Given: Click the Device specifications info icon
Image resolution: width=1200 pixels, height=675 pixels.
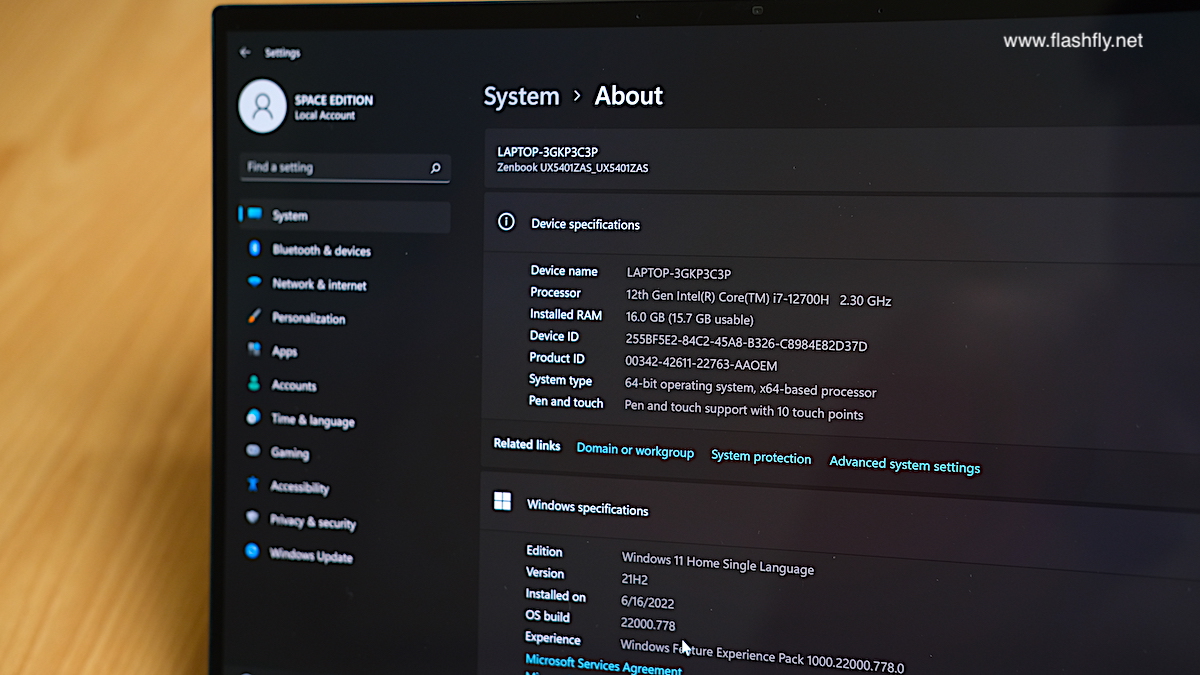Looking at the screenshot, I should click(x=507, y=222).
